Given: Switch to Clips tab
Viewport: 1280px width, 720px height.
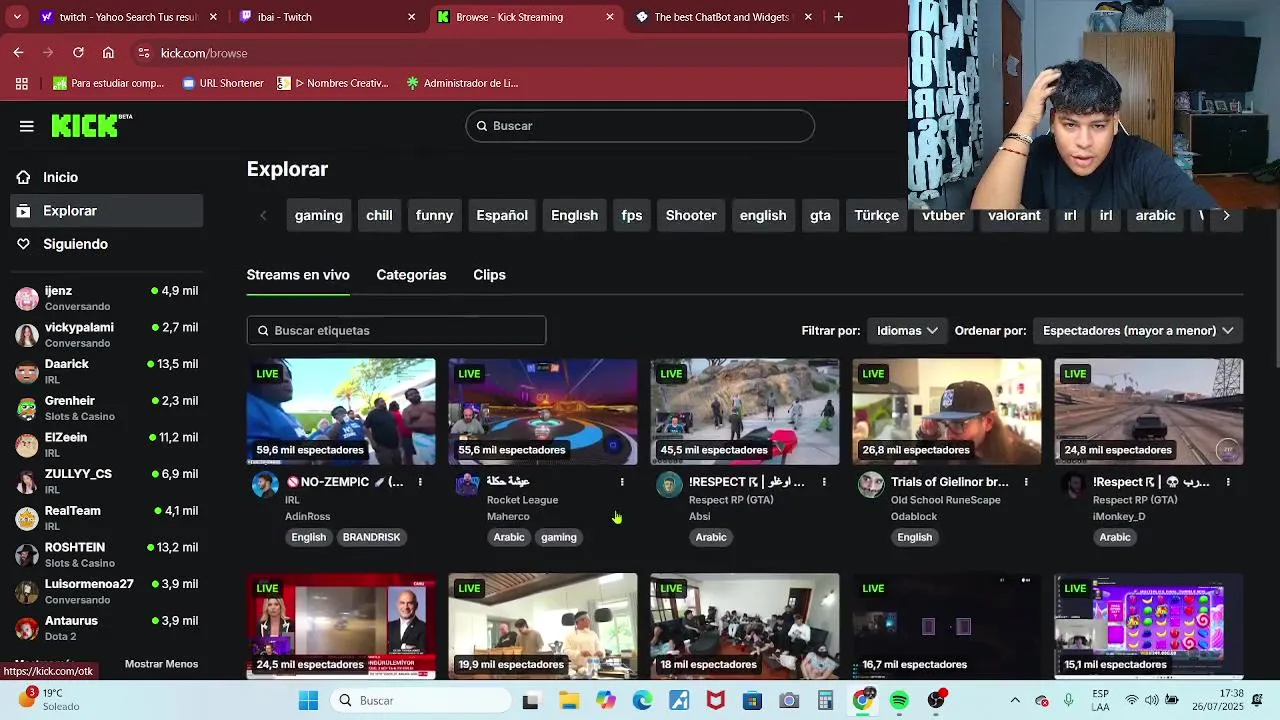Looking at the screenshot, I should 489,275.
